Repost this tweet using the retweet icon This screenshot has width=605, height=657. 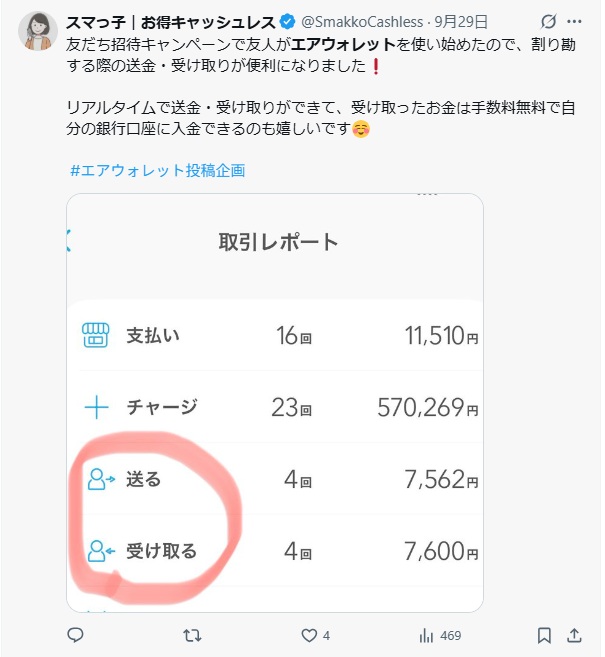[x=194, y=635]
